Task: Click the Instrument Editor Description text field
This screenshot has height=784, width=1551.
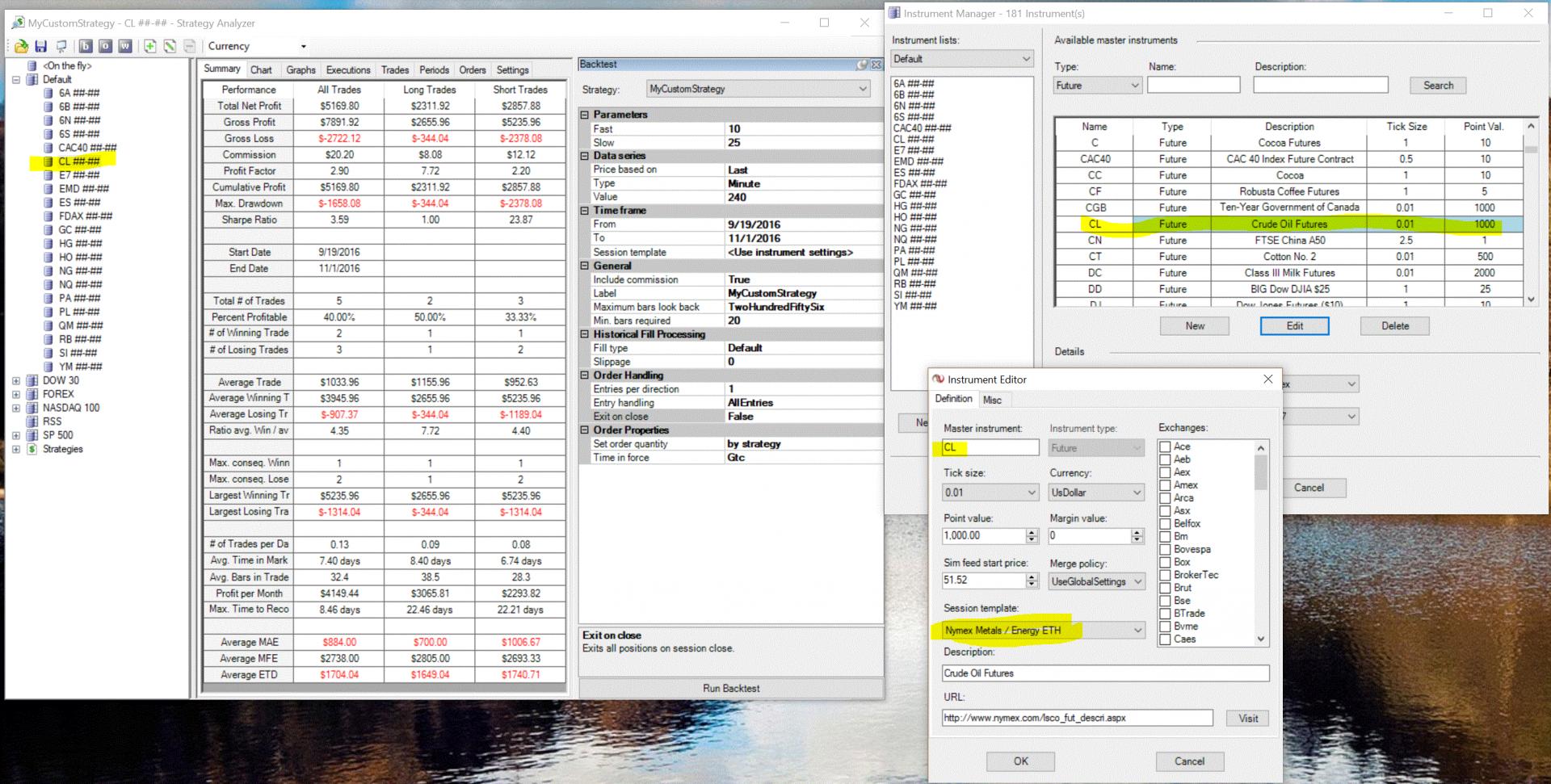Action: (x=1105, y=673)
